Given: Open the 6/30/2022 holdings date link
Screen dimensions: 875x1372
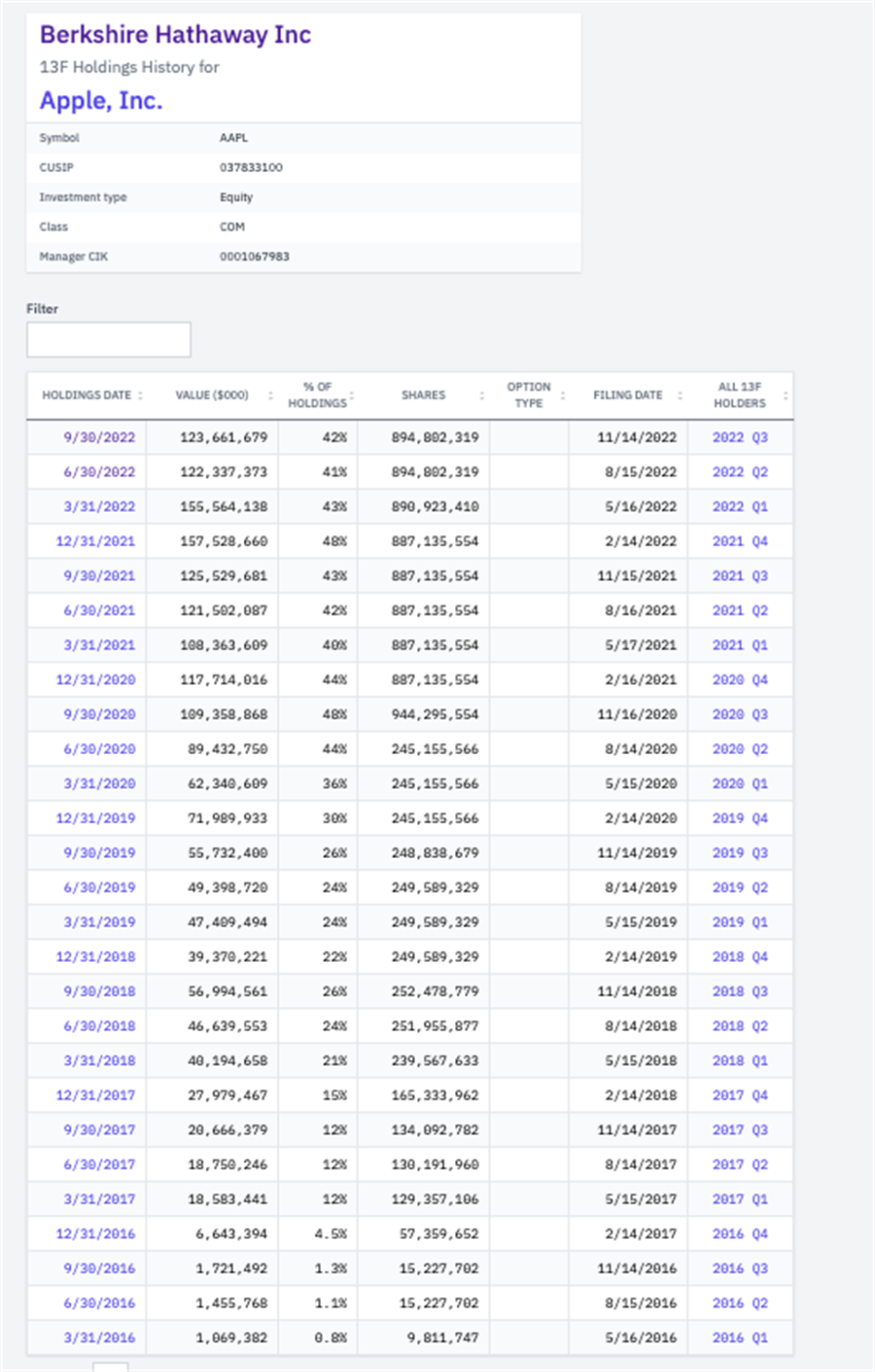Looking at the screenshot, I should point(99,472).
